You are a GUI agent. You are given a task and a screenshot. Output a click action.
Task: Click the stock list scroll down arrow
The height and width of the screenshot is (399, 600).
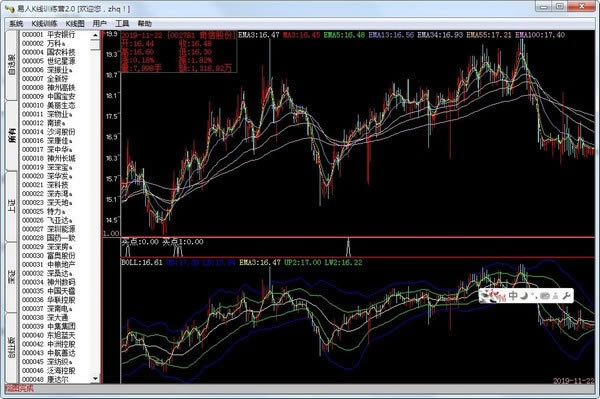[x=95, y=379]
